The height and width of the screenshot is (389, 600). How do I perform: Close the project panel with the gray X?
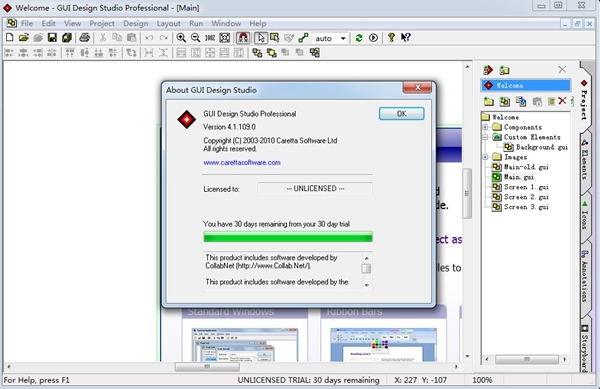[x=562, y=70]
